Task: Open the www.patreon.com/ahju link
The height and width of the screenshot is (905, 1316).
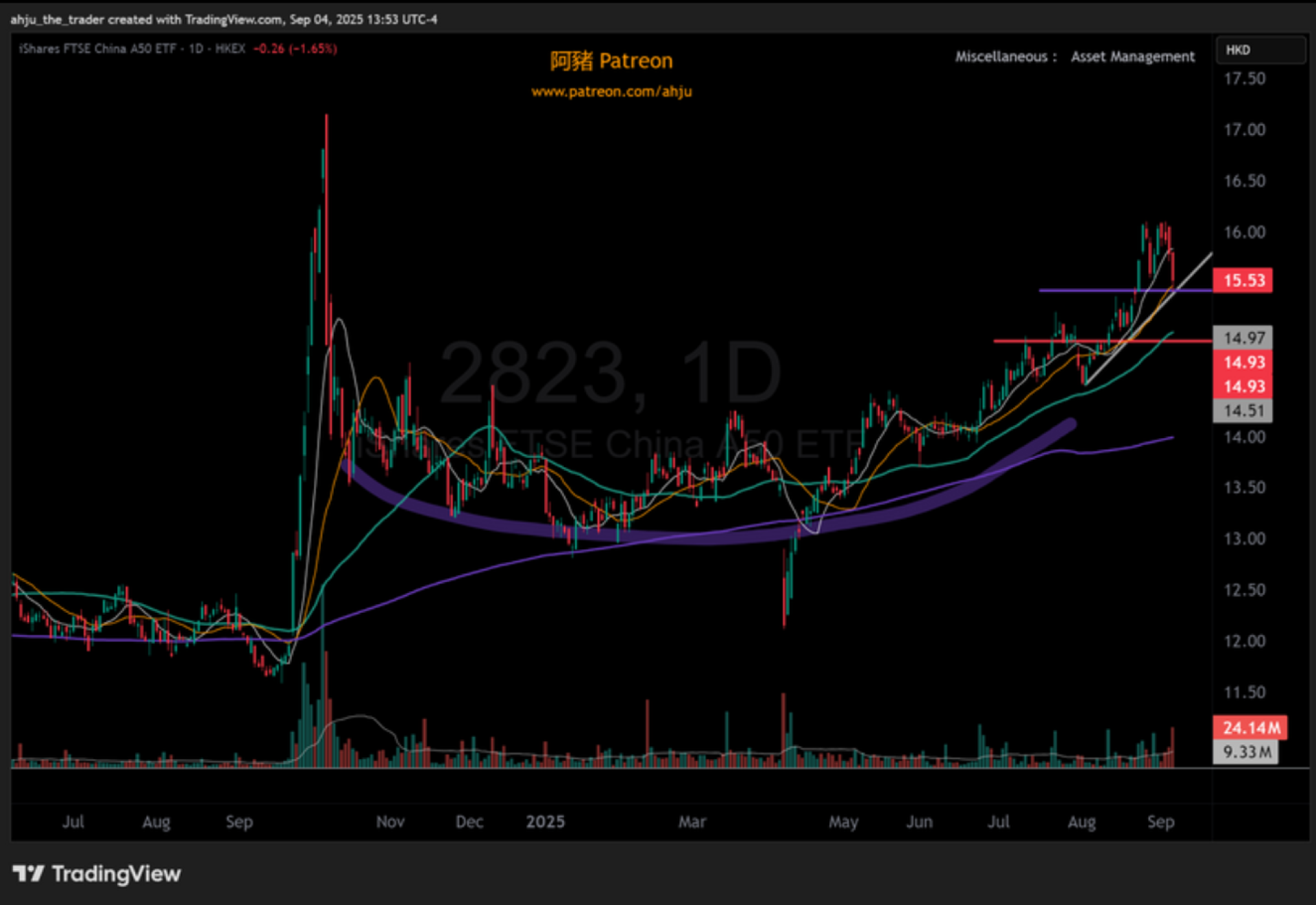Action: [x=611, y=91]
